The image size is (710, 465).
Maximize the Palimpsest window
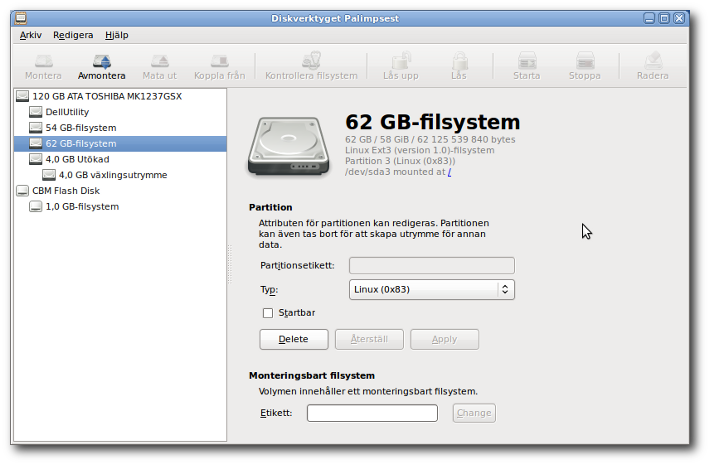pos(664,18)
